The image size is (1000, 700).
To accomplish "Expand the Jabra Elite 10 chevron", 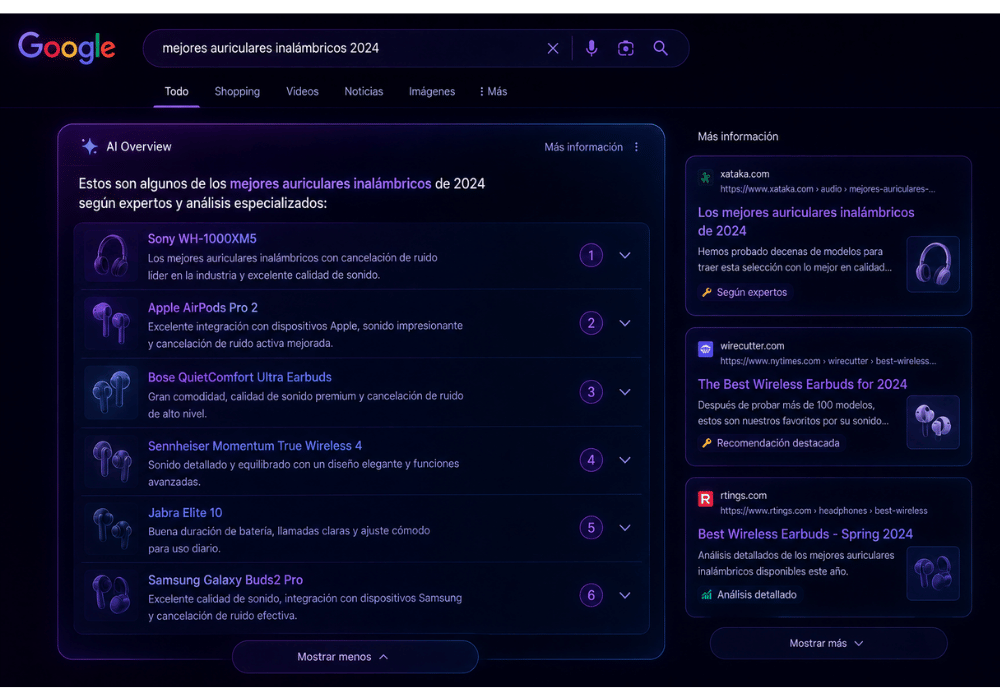I will [625, 528].
